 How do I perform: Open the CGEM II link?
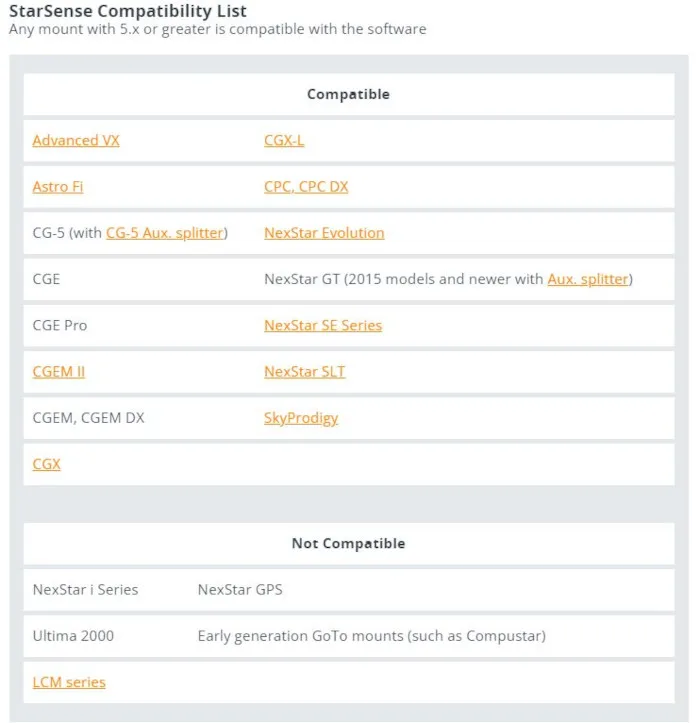59,372
